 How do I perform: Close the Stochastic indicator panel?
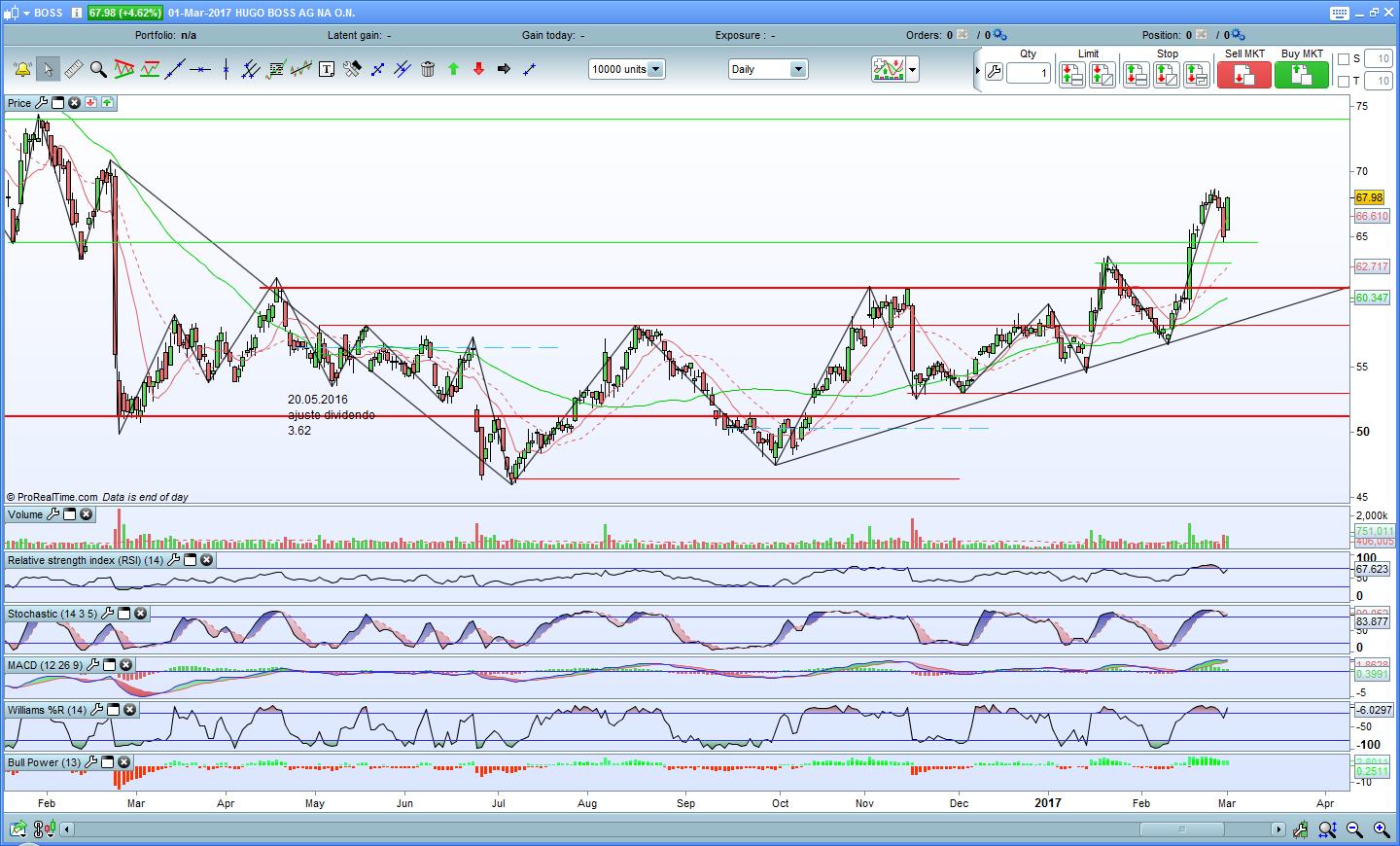[140, 614]
